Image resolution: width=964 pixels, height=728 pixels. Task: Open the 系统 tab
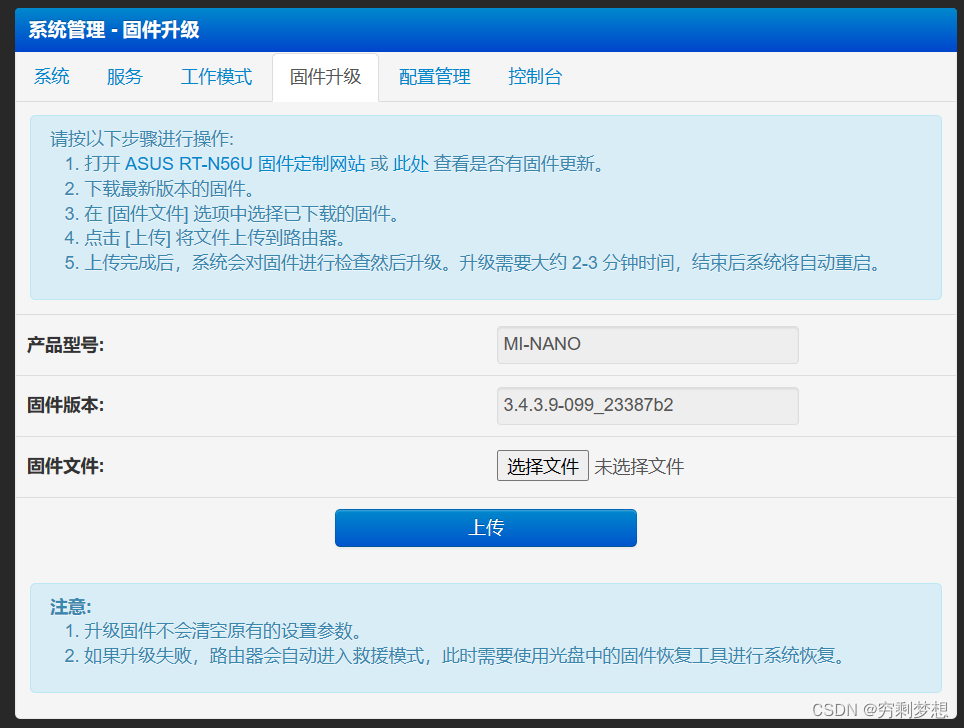tap(52, 77)
